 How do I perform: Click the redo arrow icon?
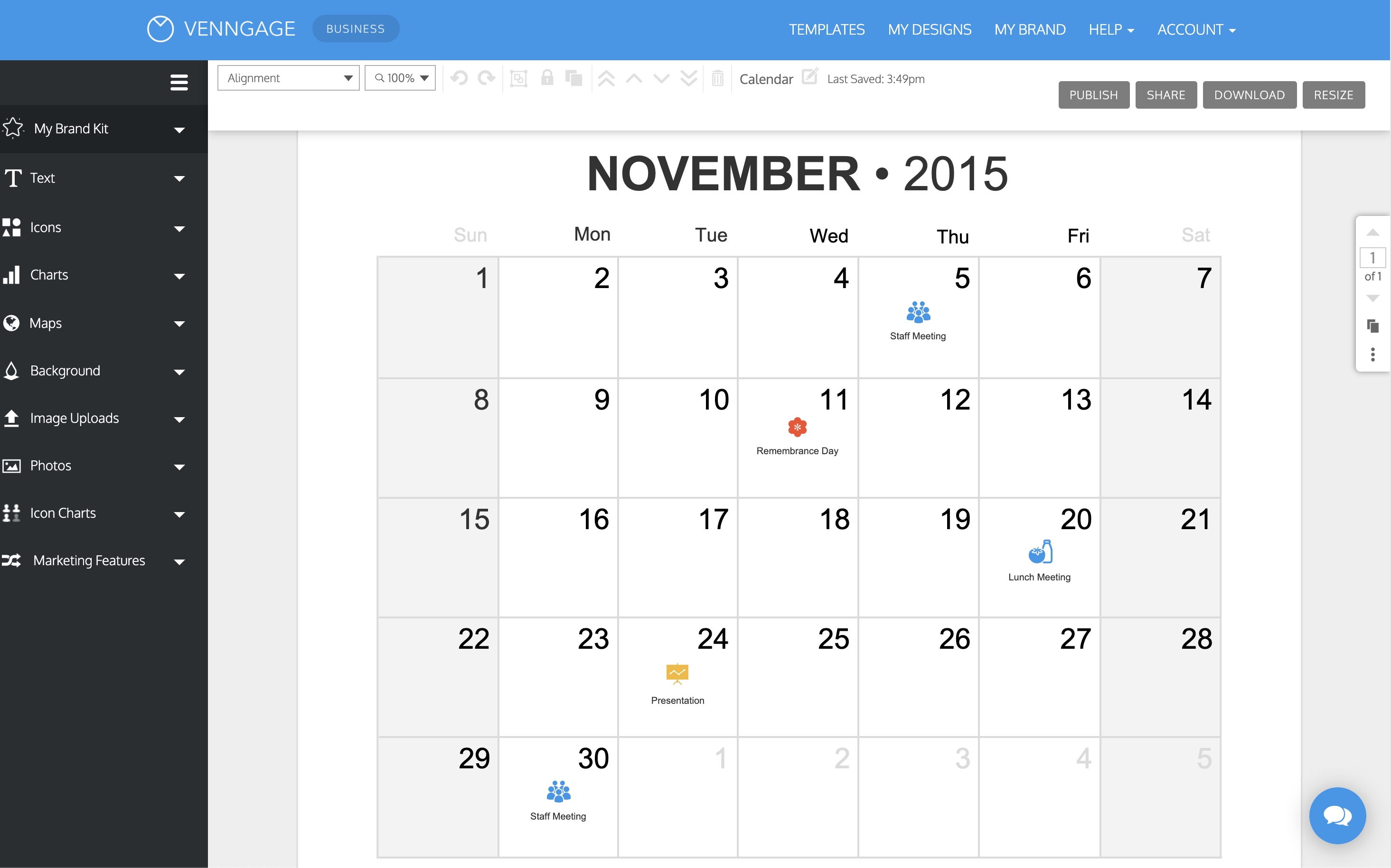pyautogui.click(x=487, y=78)
